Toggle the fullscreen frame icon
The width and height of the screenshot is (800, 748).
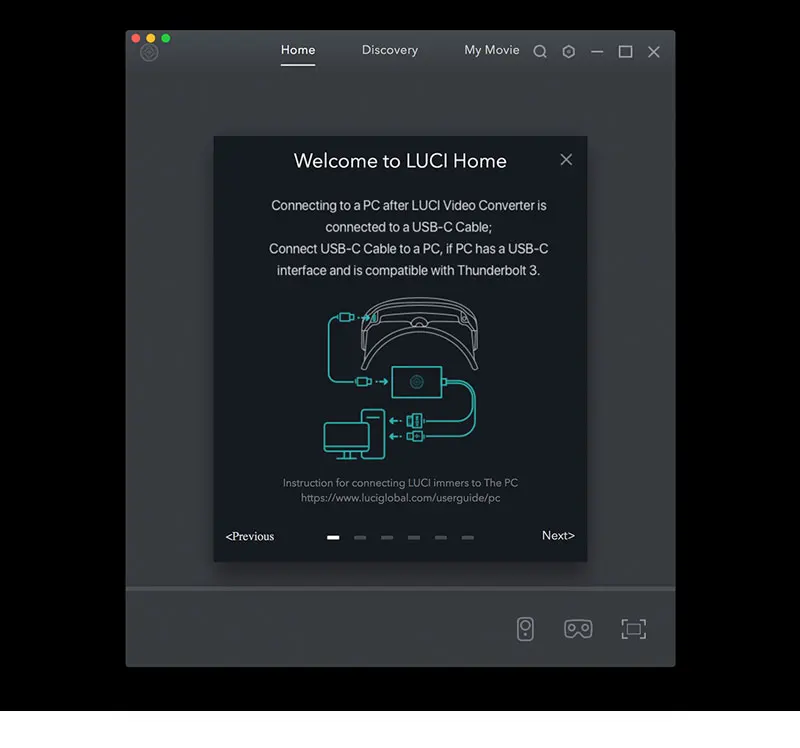pyautogui.click(x=633, y=629)
